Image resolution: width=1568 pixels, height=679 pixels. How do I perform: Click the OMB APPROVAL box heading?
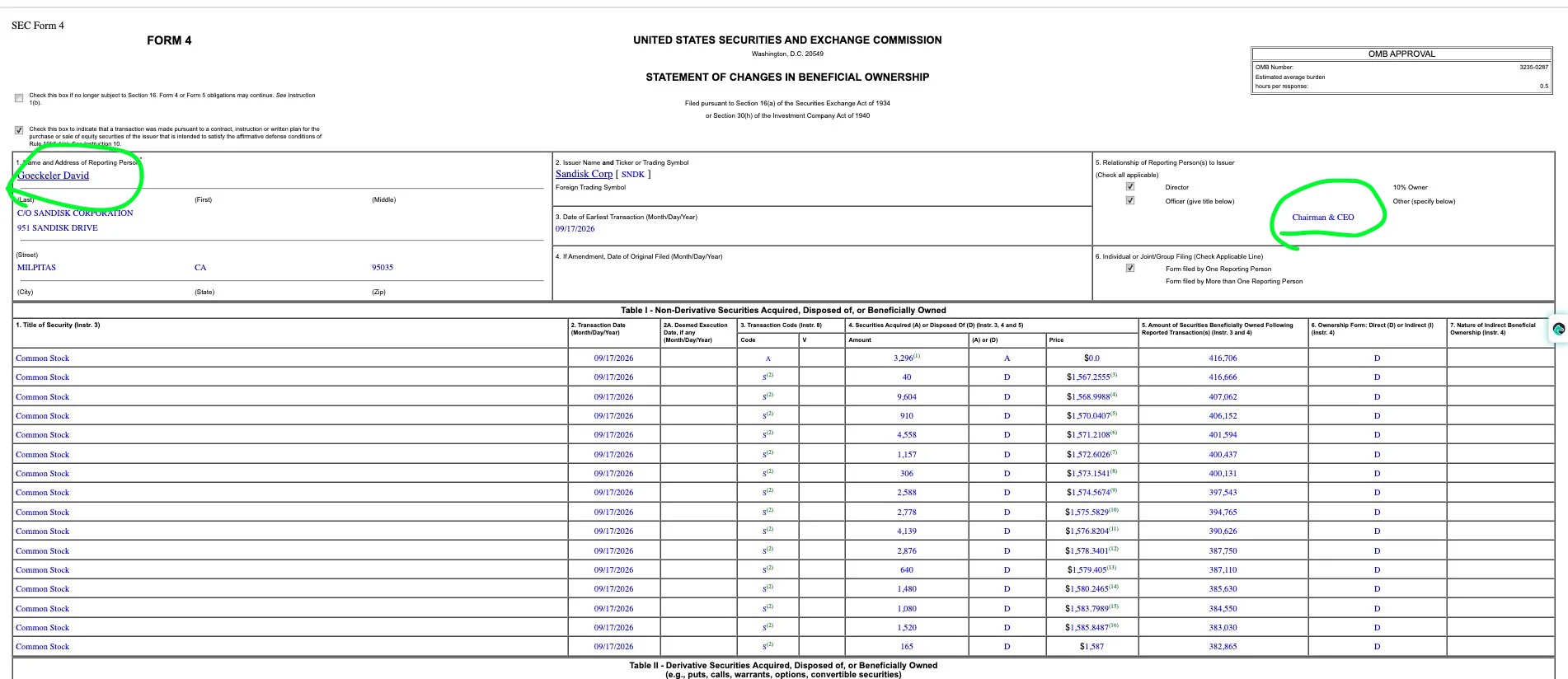tap(1401, 54)
